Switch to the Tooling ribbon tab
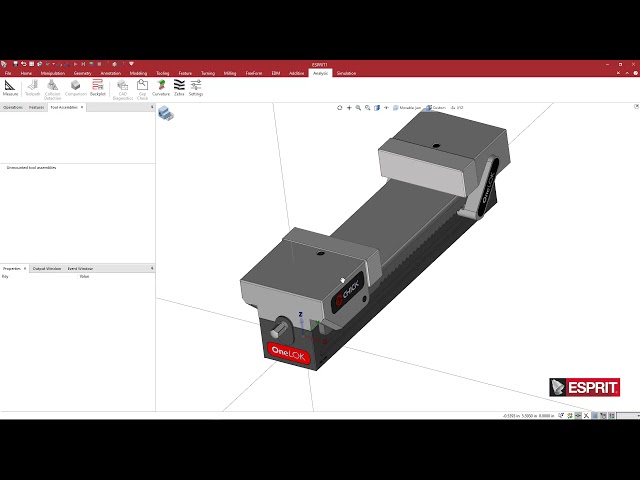Image resolution: width=640 pixels, height=480 pixels. 162,73
